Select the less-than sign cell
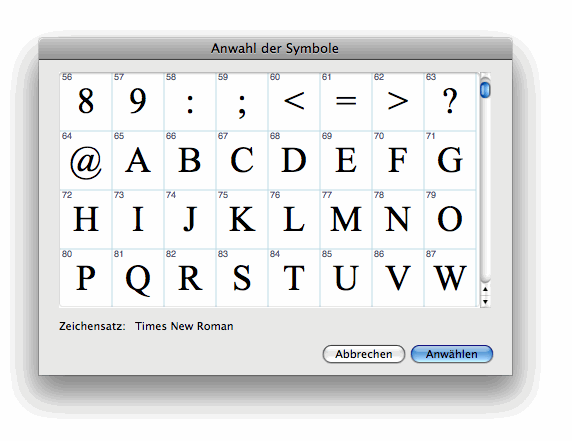Viewport: 572px width, 441px height. (294, 101)
